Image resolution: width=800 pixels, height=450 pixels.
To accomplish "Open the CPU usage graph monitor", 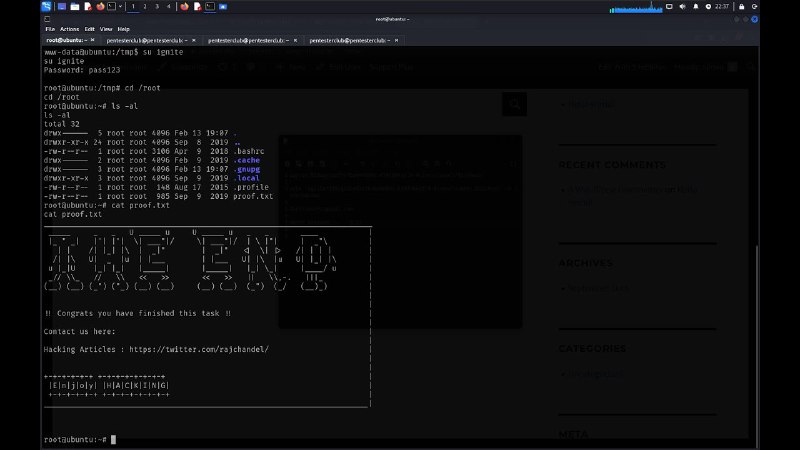I will click(636, 7).
